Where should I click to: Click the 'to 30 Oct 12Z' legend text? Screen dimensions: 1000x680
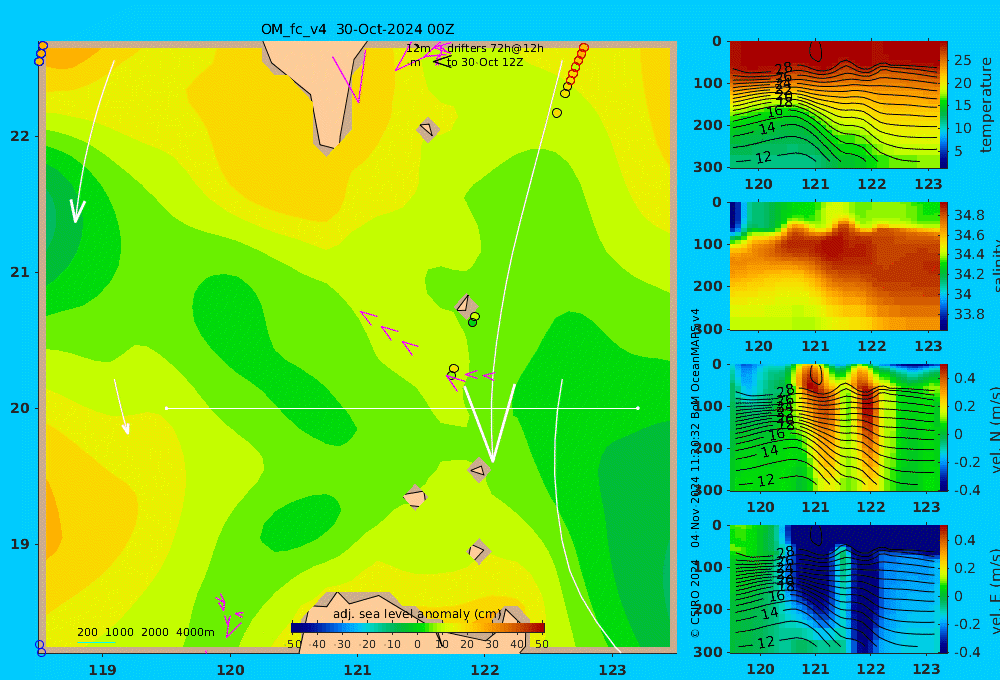coord(485,62)
